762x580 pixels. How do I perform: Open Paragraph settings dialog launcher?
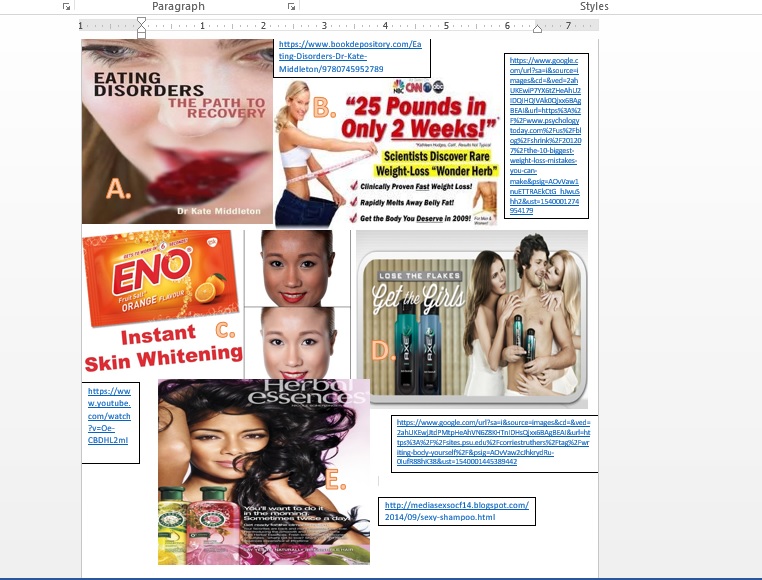pos(291,6)
